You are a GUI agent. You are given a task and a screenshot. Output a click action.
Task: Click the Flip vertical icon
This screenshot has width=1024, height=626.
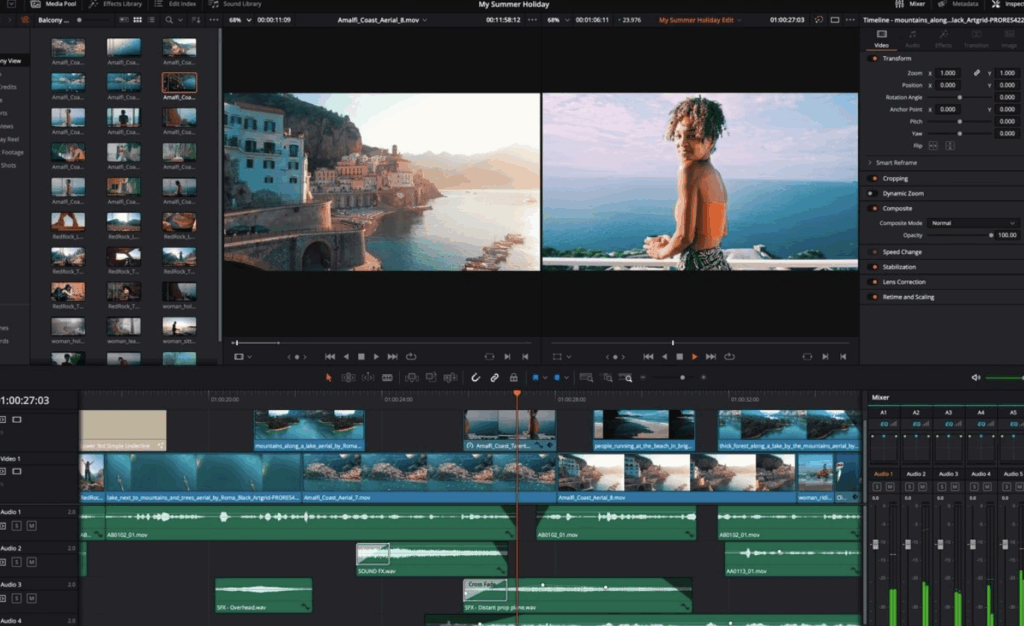coord(950,146)
